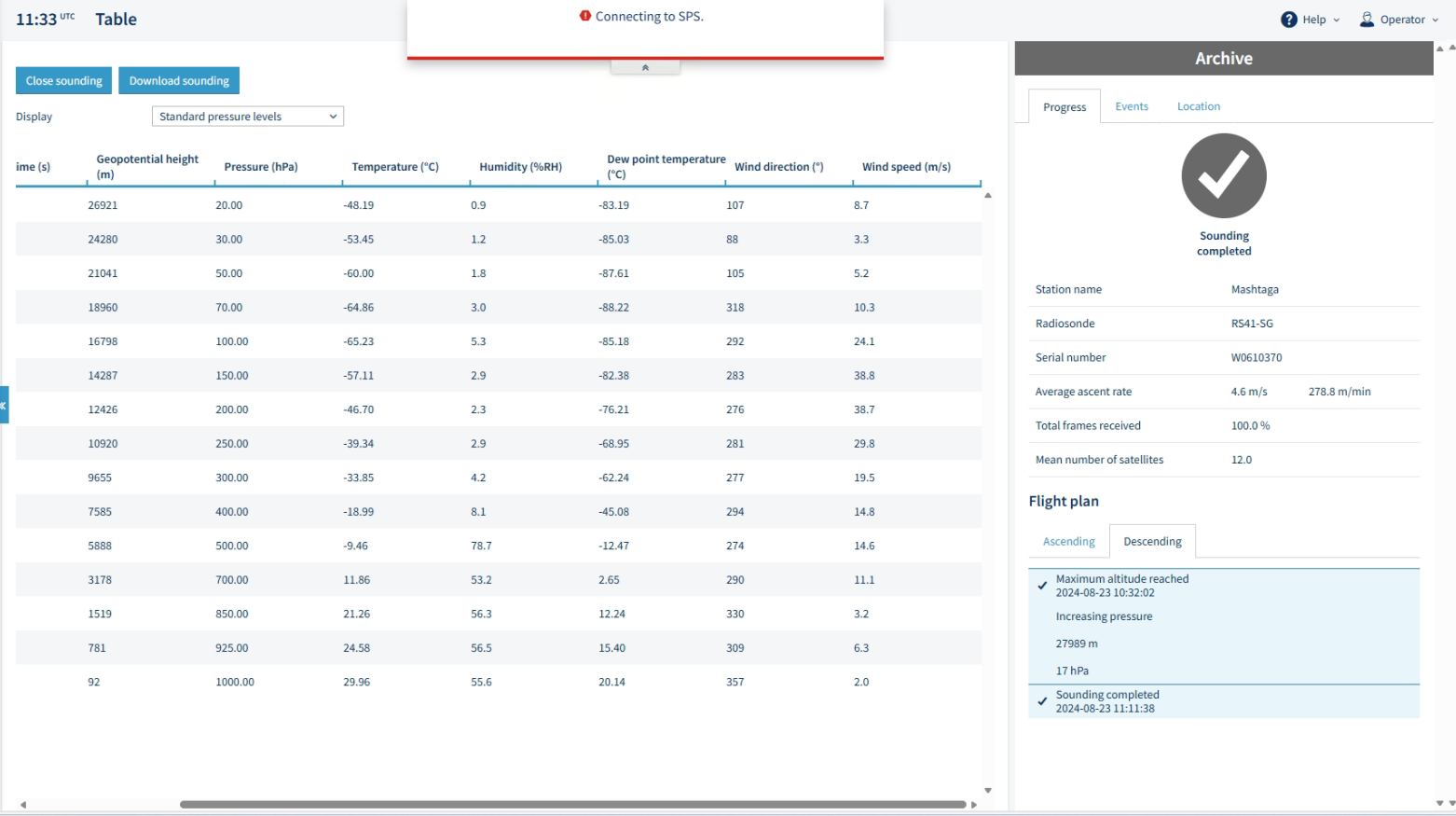Viewport: 1456px width, 816px height.
Task: Click the Dew point temperature column header
Action: click(x=666, y=167)
